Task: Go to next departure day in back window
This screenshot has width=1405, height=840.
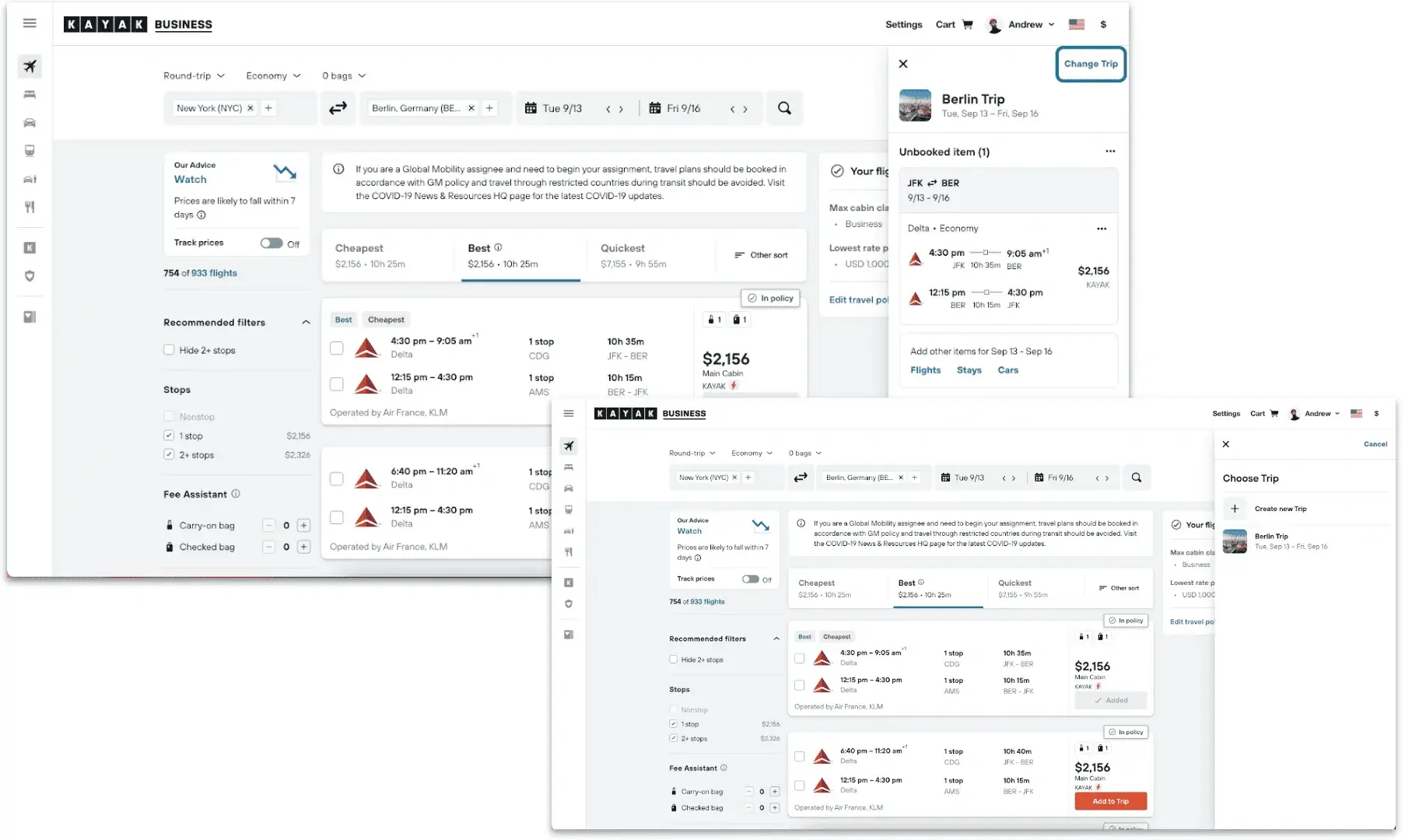Action: [621, 109]
